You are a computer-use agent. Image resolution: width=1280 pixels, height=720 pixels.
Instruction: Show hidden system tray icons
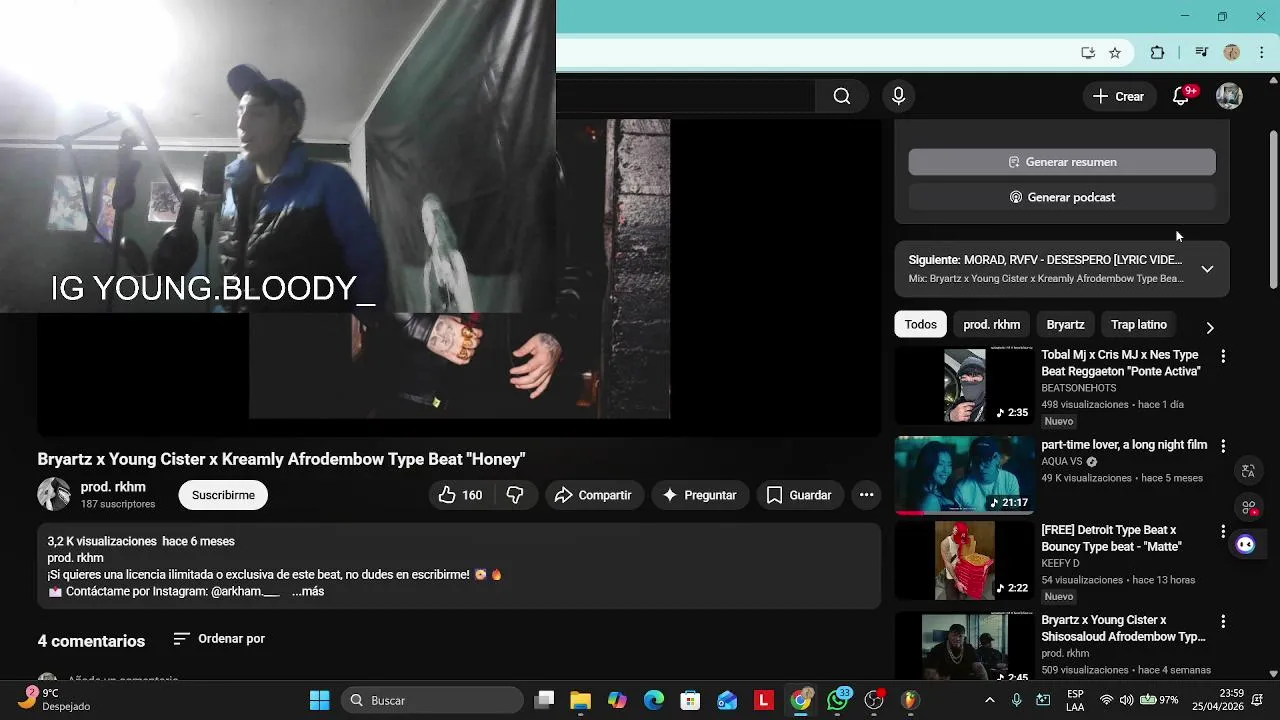pos(989,700)
